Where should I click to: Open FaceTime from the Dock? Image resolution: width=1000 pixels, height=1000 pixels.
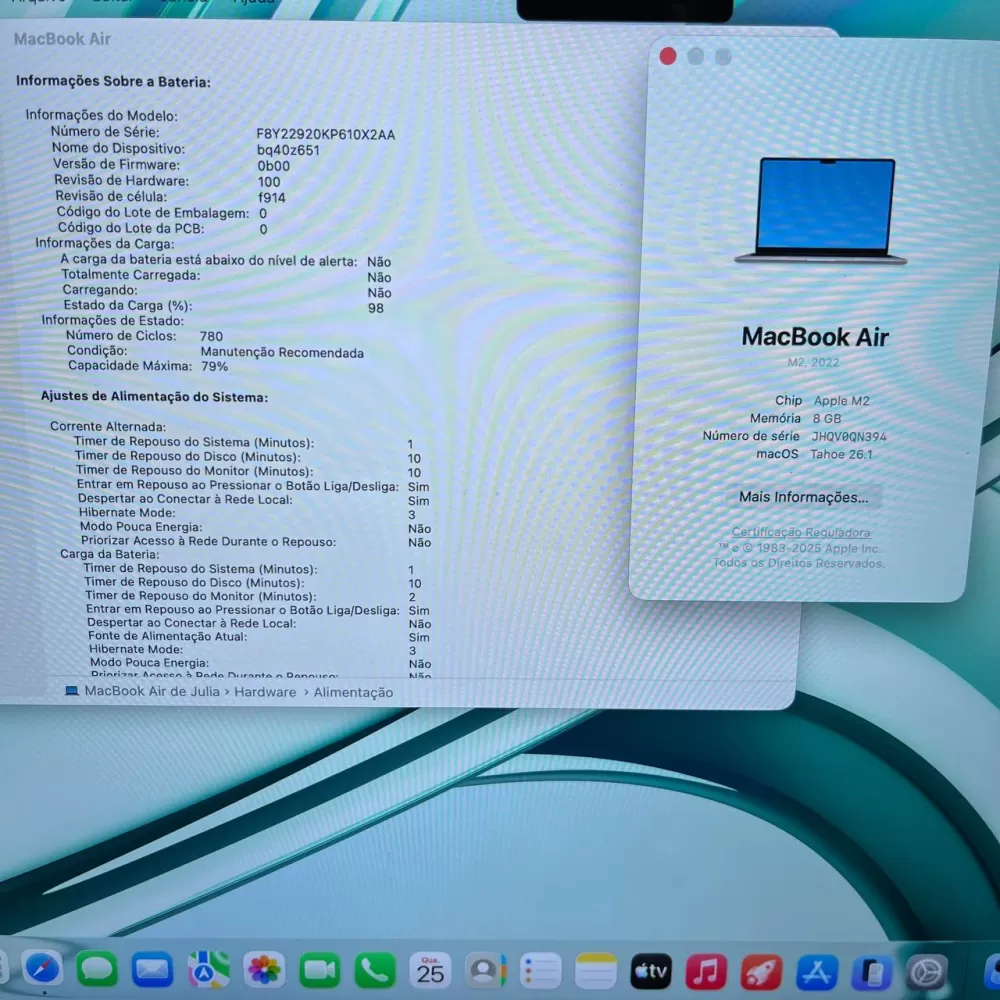pos(319,970)
